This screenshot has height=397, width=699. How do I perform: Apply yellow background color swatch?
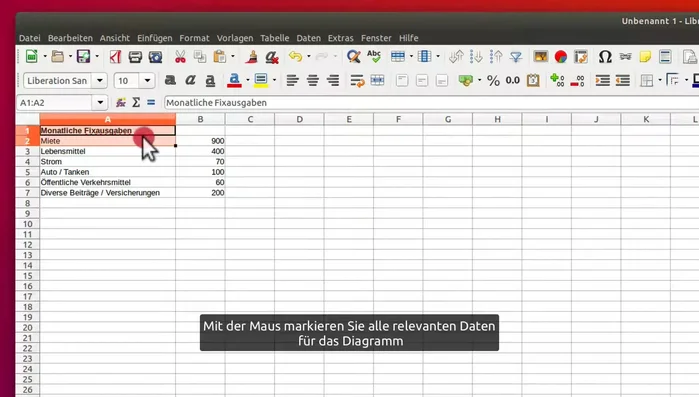(x=261, y=80)
